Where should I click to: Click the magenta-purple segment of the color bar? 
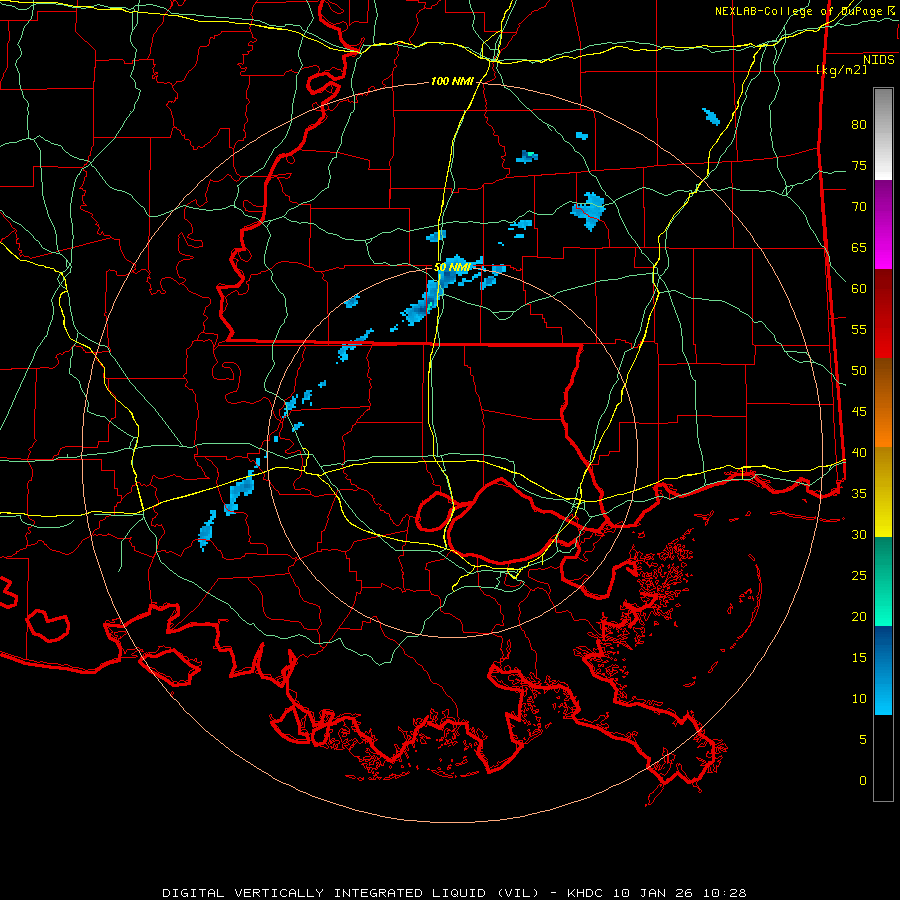point(883,224)
